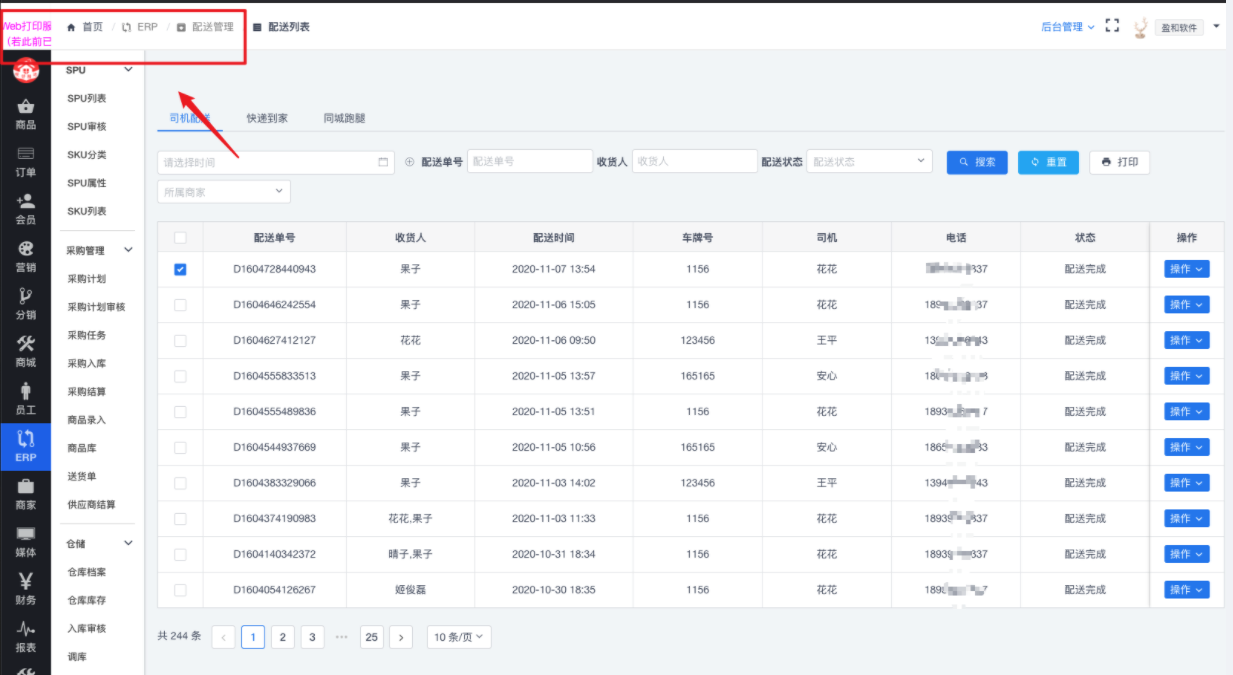The width and height of the screenshot is (1233, 675).
Task: Open the 配送状态 filter dropdown
Action: [869, 162]
